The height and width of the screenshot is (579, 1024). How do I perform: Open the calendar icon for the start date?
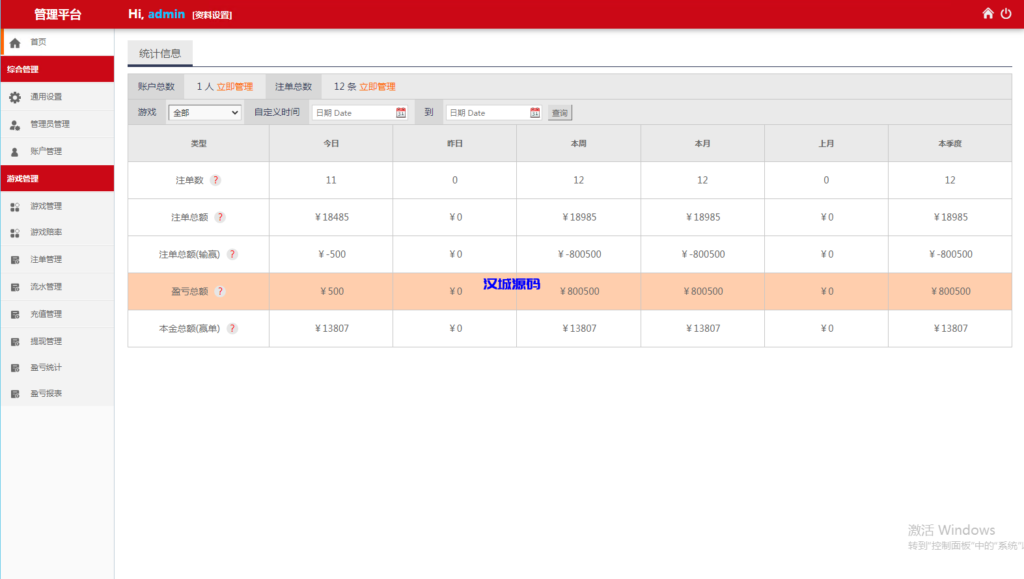pyautogui.click(x=401, y=113)
